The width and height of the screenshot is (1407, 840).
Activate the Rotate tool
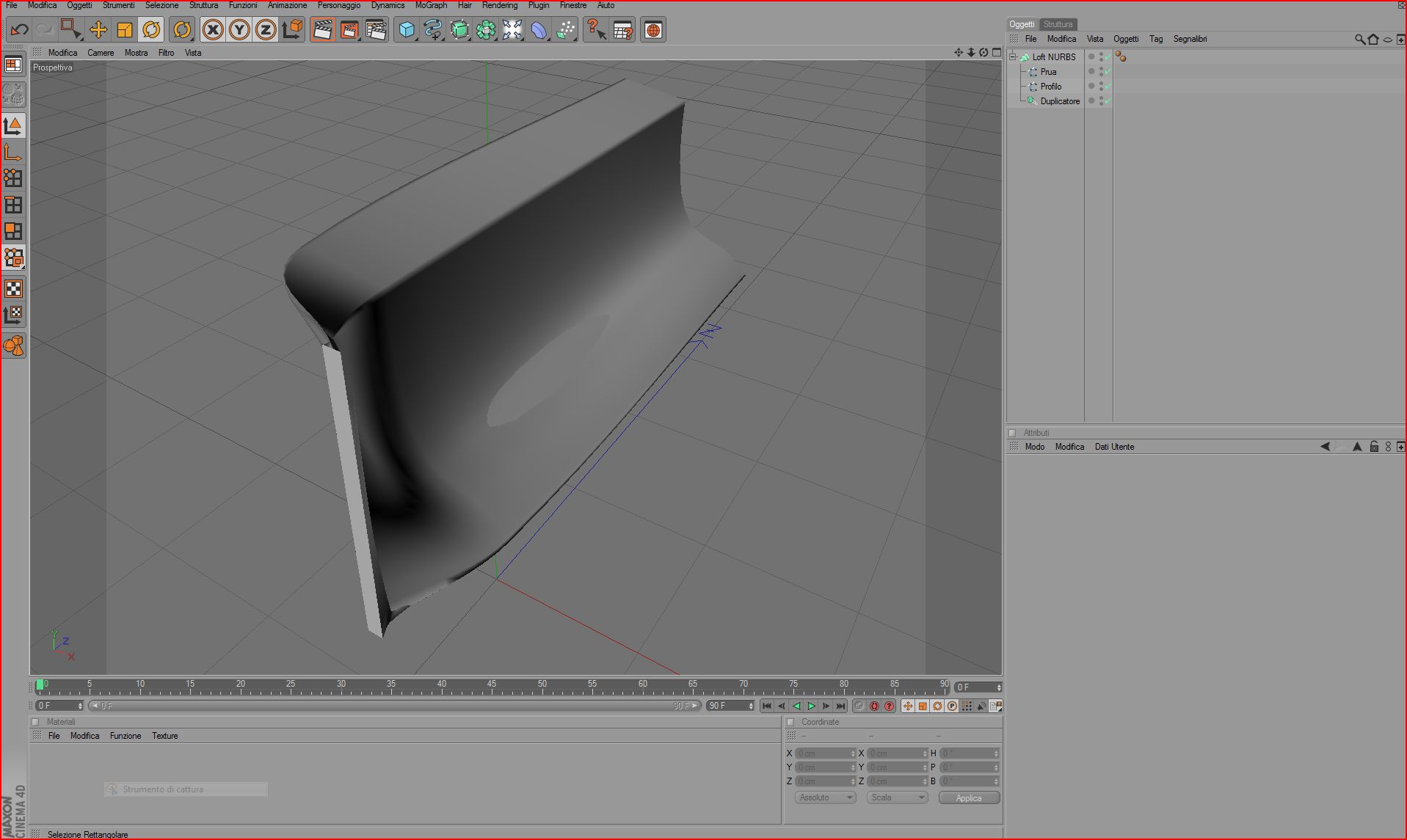tap(151, 29)
